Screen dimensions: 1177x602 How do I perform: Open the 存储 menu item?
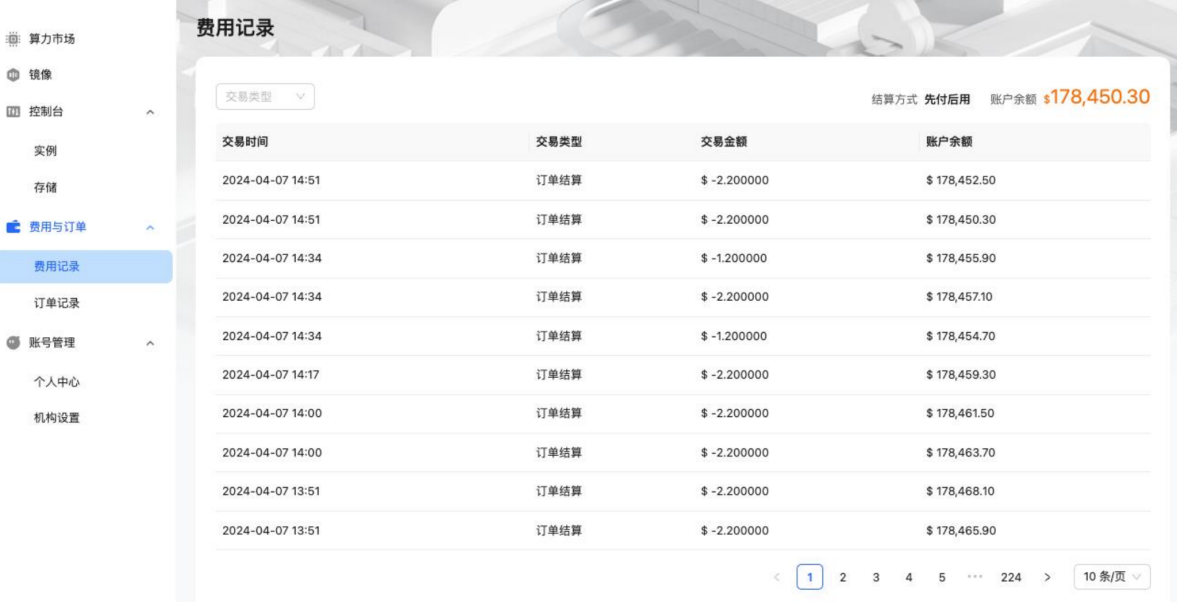tap(46, 187)
